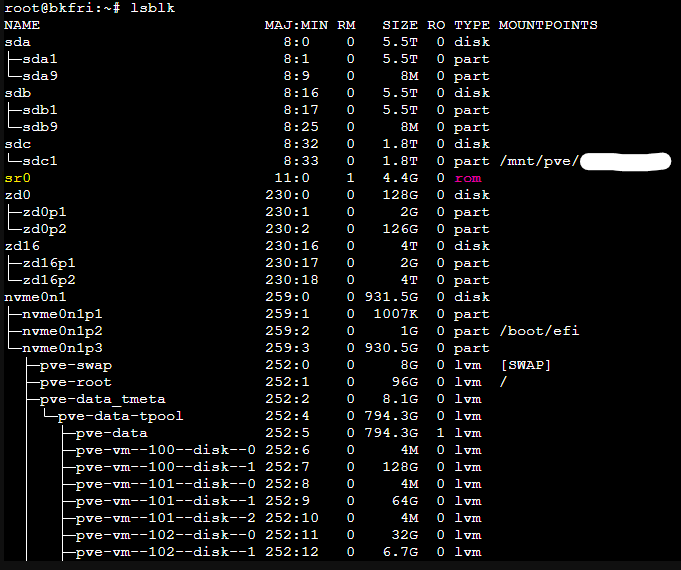Click the /boot/efi mount point
Viewport: 681px width, 570px height.
[538, 331]
